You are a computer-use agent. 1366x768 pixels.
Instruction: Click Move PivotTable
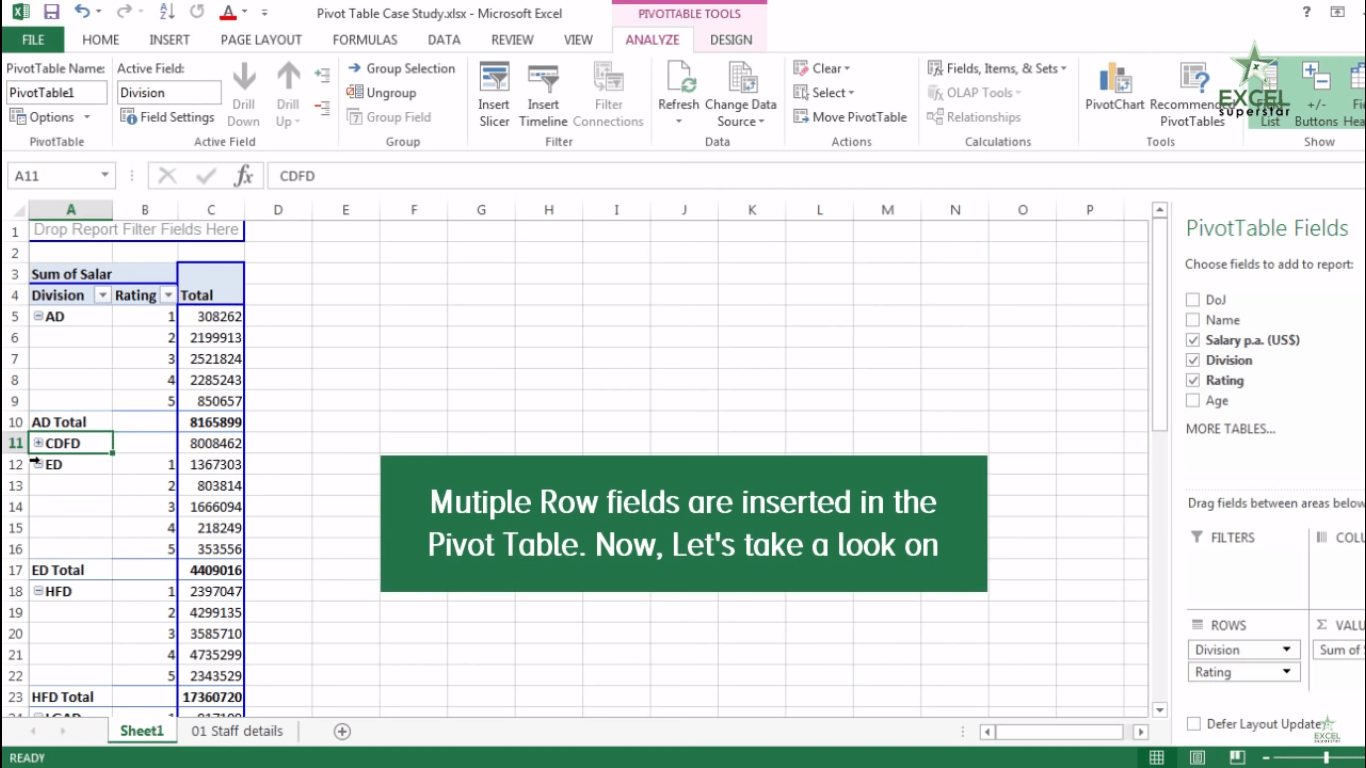[x=849, y=116]
